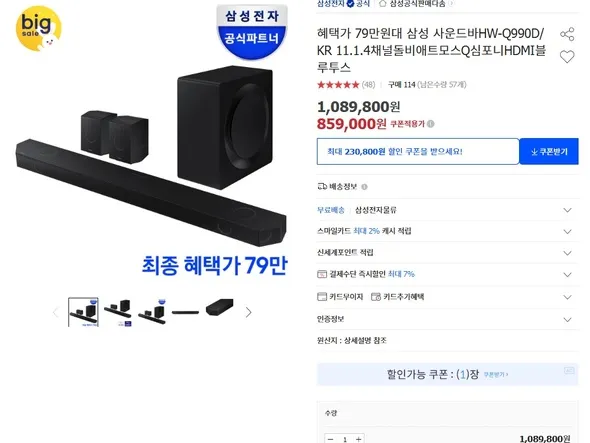
Task: Click the share icon beside product title
Action: point(567,34)
